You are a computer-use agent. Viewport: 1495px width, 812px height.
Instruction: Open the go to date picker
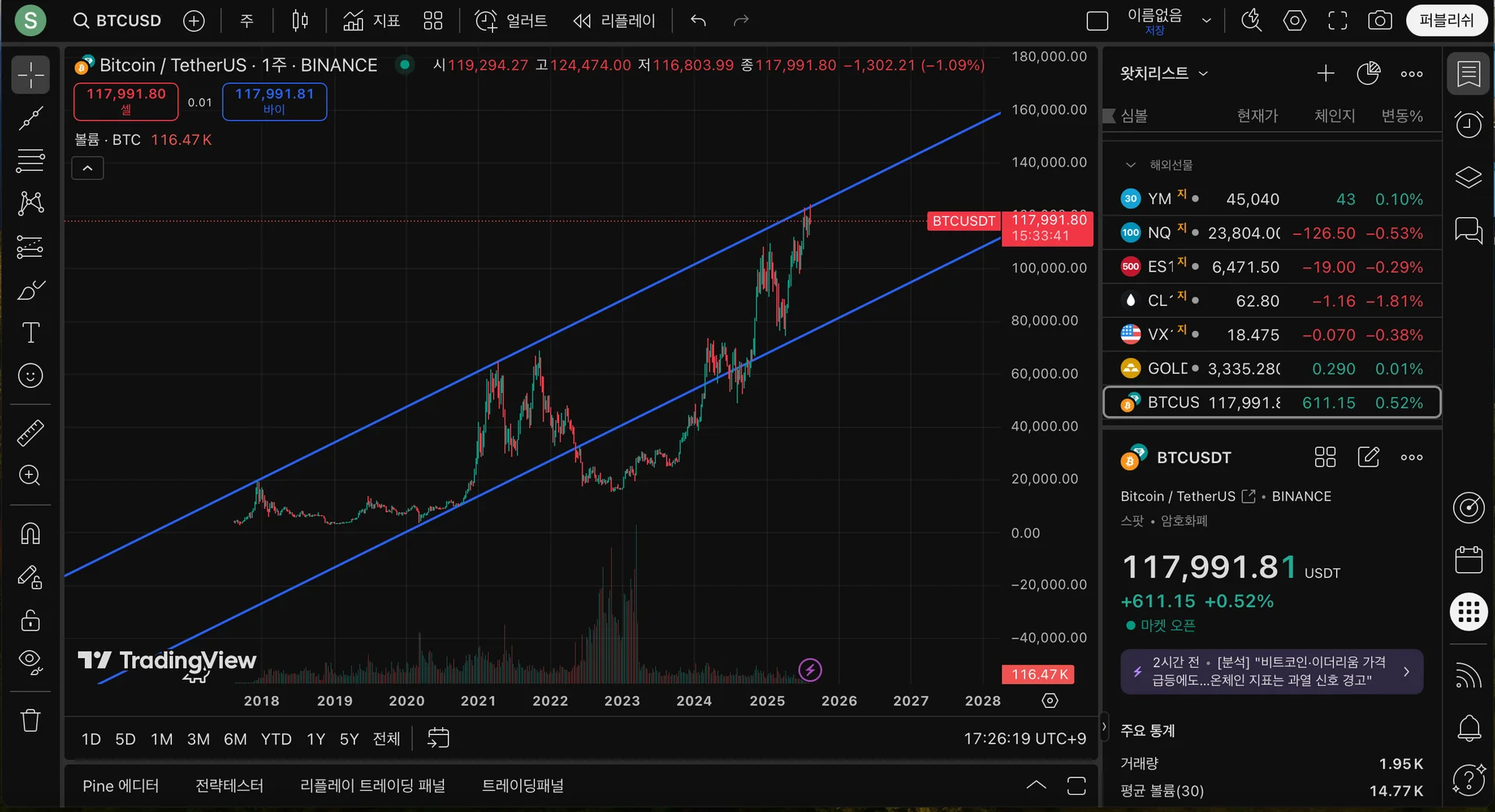[x=438, y=738]
